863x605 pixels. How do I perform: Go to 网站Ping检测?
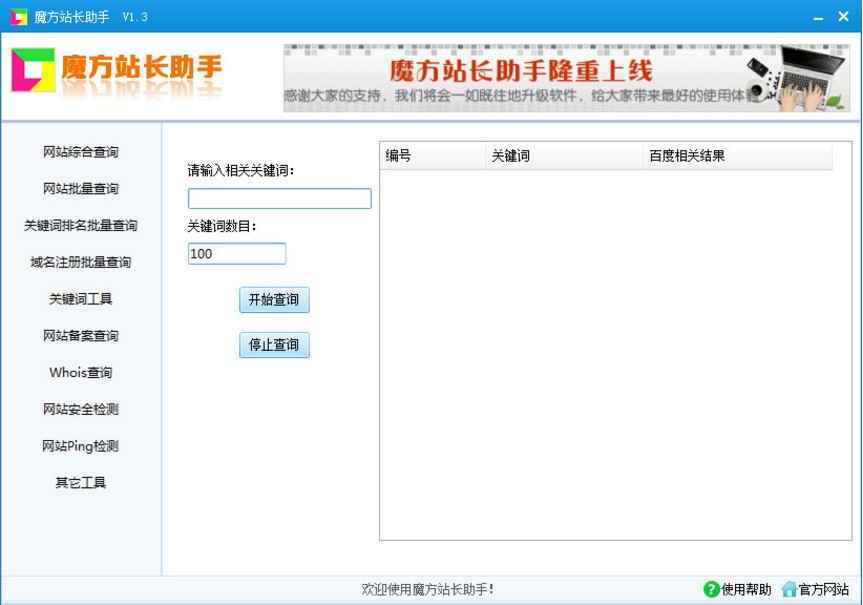[x=81, y=446]
